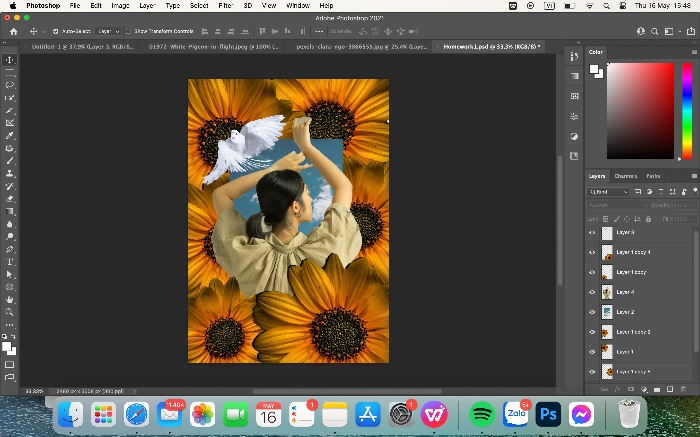Select the Zoom tool in toolbar

[x=9, y=312]
